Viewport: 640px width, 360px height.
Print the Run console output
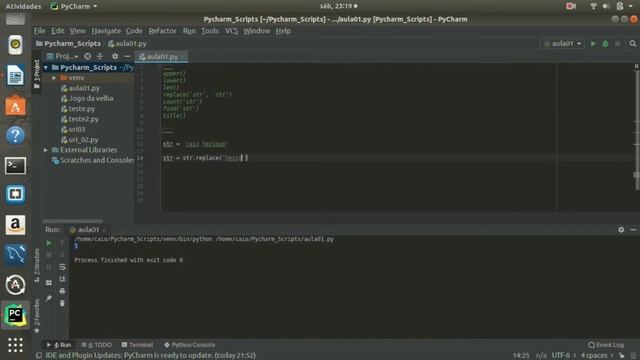[x=62, y=291]
